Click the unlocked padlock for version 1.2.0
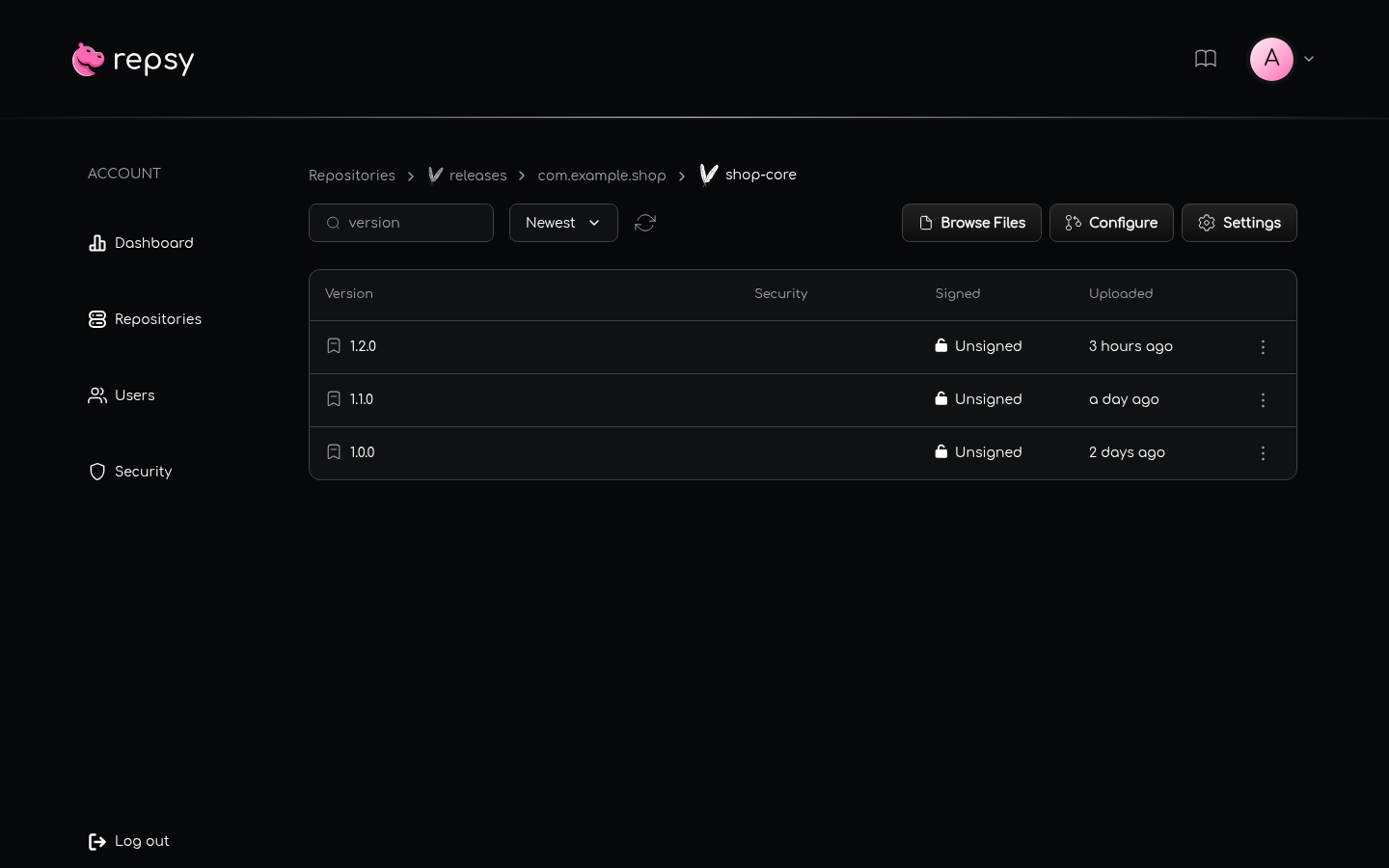The height and width of the screenshot is (868, 1389). [941, 345]
